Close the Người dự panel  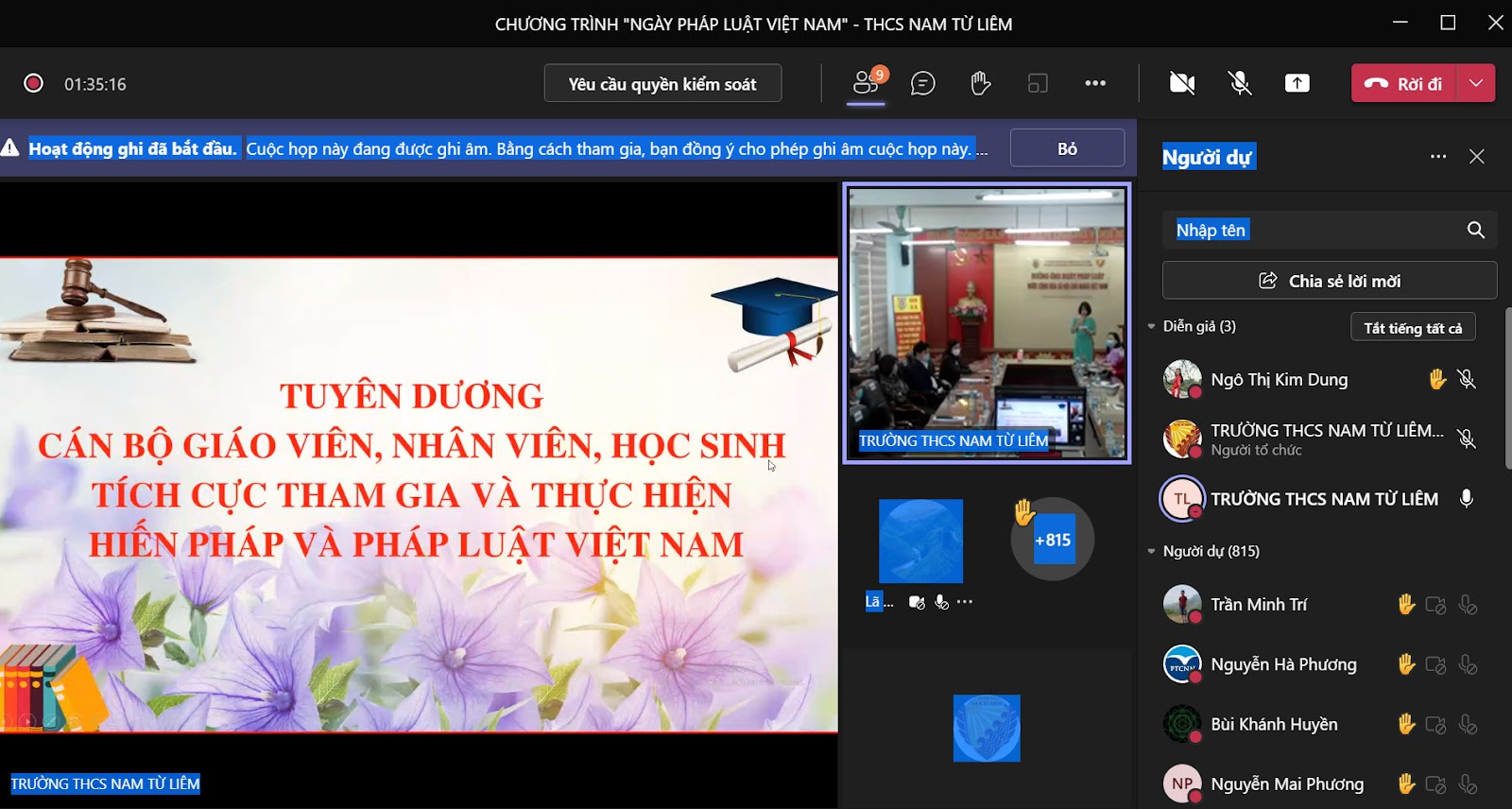[1477, 157]
